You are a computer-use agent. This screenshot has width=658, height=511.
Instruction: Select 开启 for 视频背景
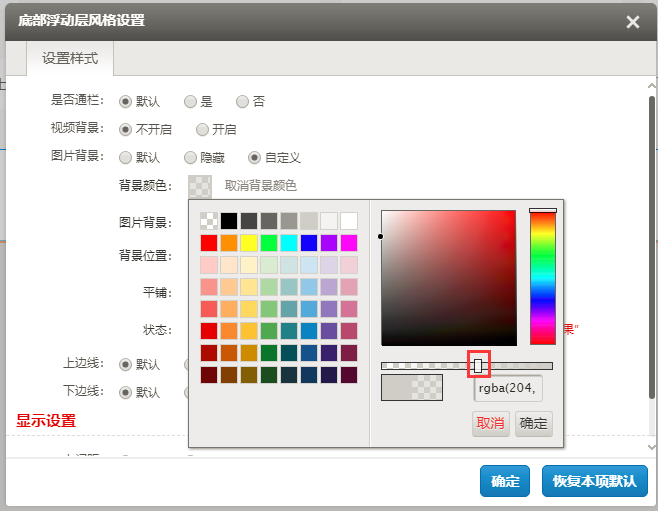coord(202,130)
